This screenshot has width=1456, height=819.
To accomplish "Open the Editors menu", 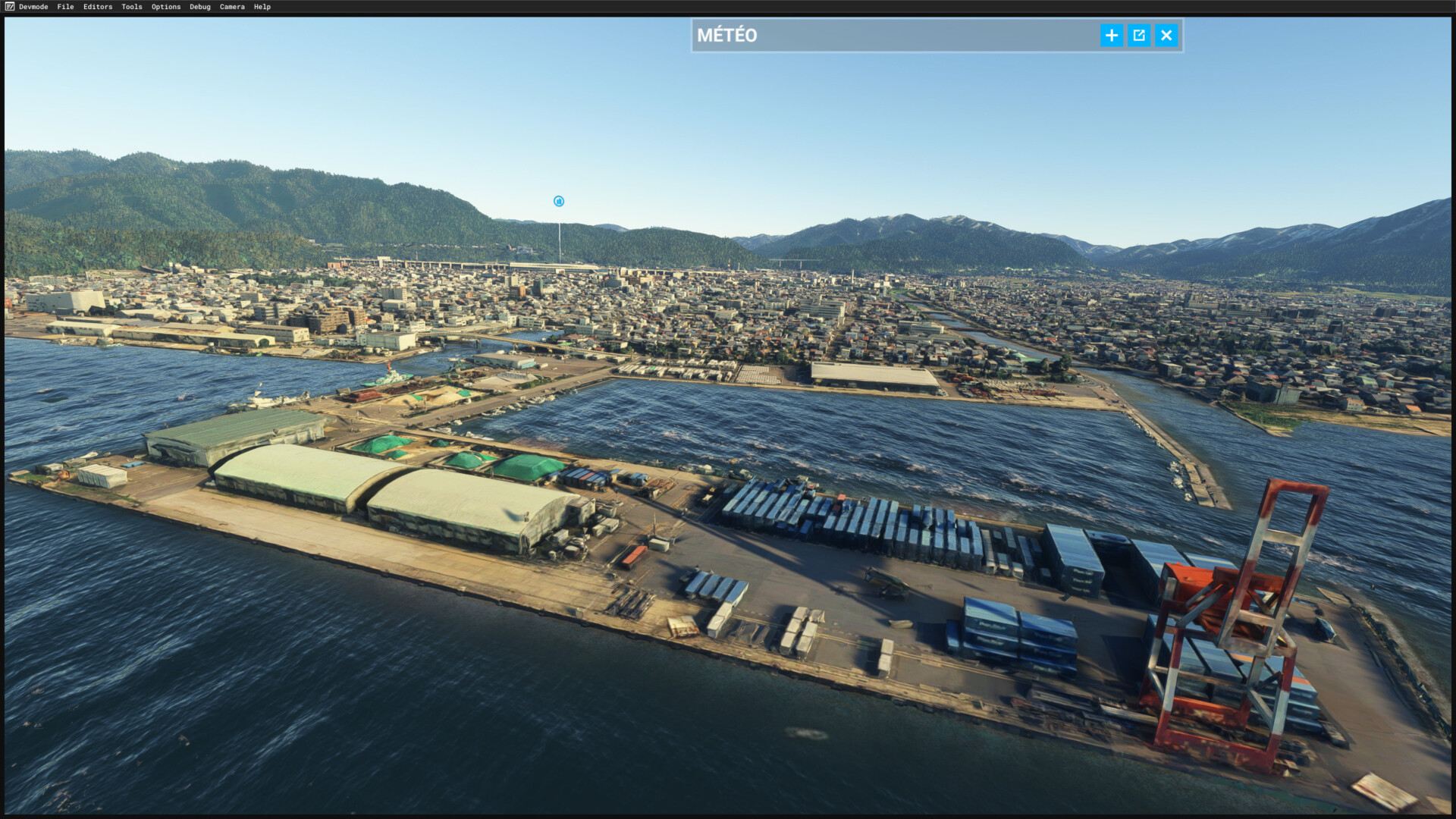I will tap(98, 7).
